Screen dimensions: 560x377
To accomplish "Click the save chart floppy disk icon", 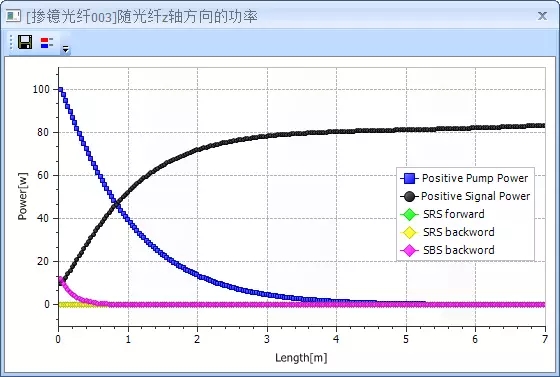I will click(x=25, y=42).
